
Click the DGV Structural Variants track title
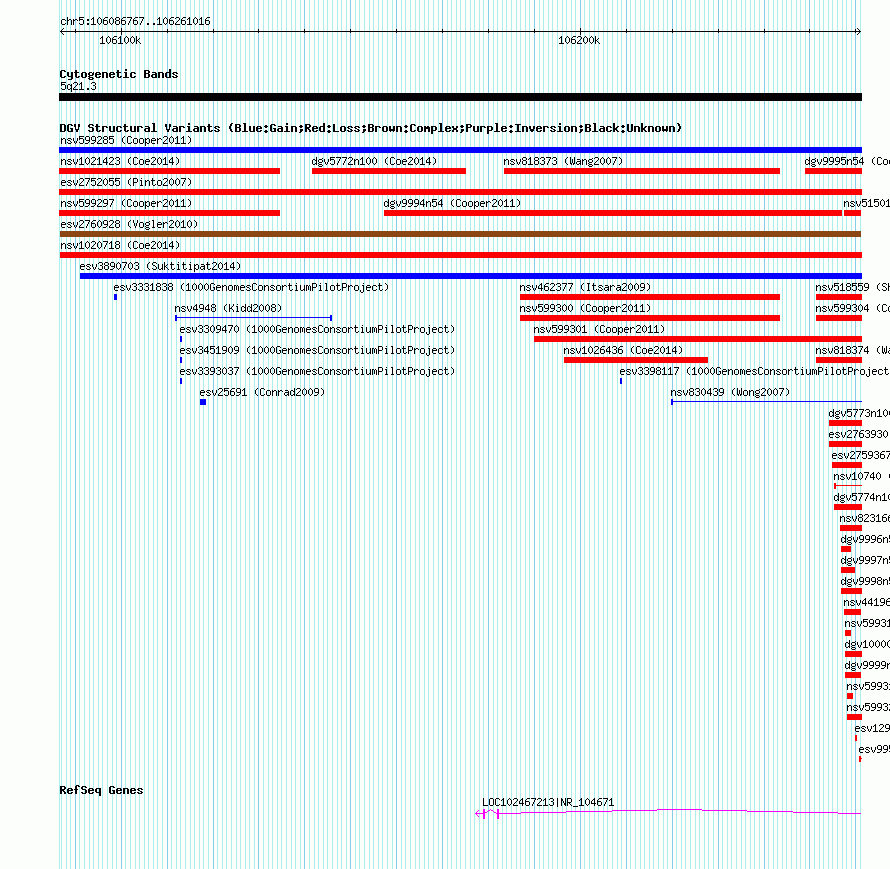pyautogui.click(x=370, y=128)
